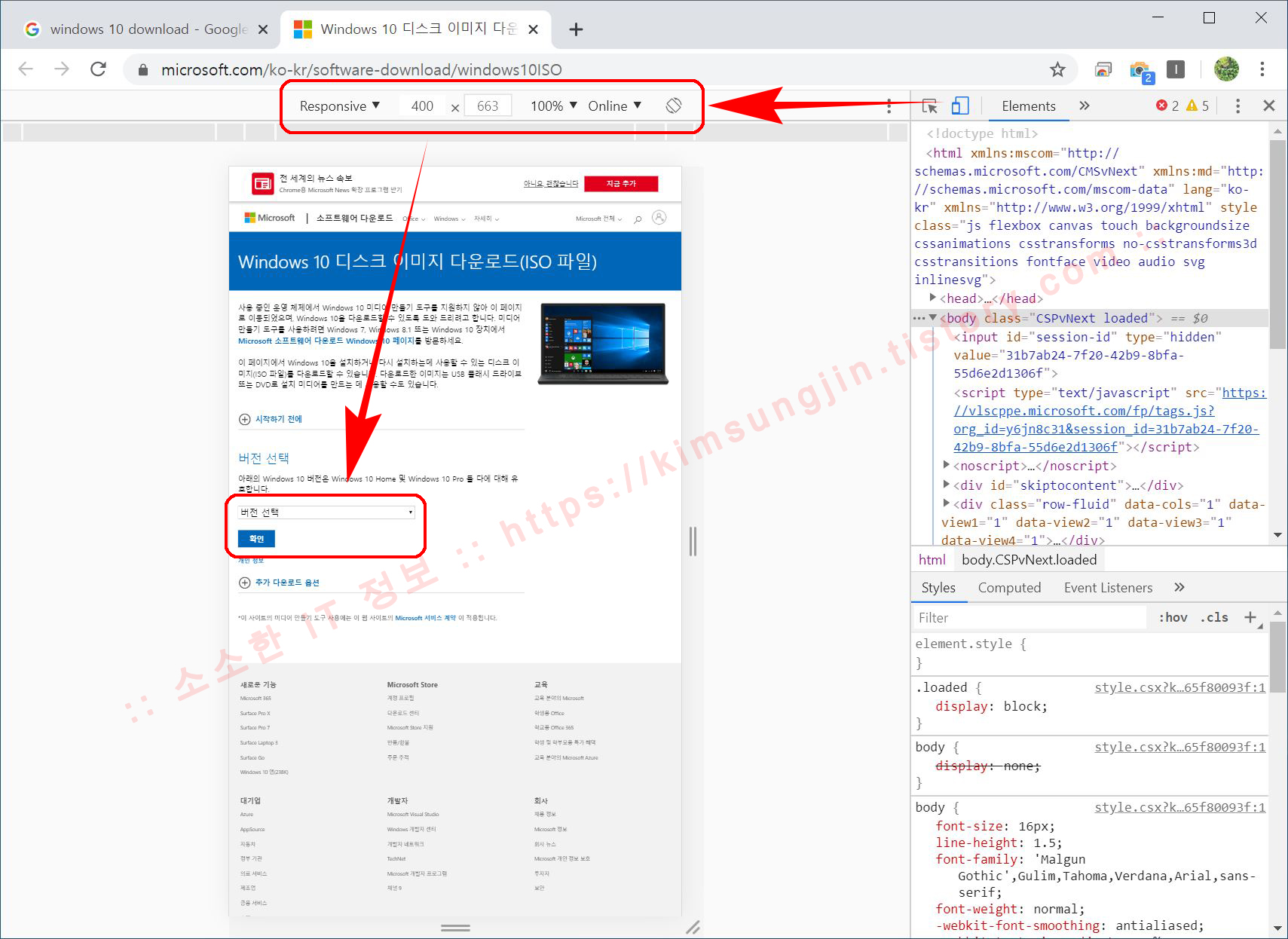Viewport: 1288px width, 939px height.
Task: Click the browser back arrow
Action: 26,69
